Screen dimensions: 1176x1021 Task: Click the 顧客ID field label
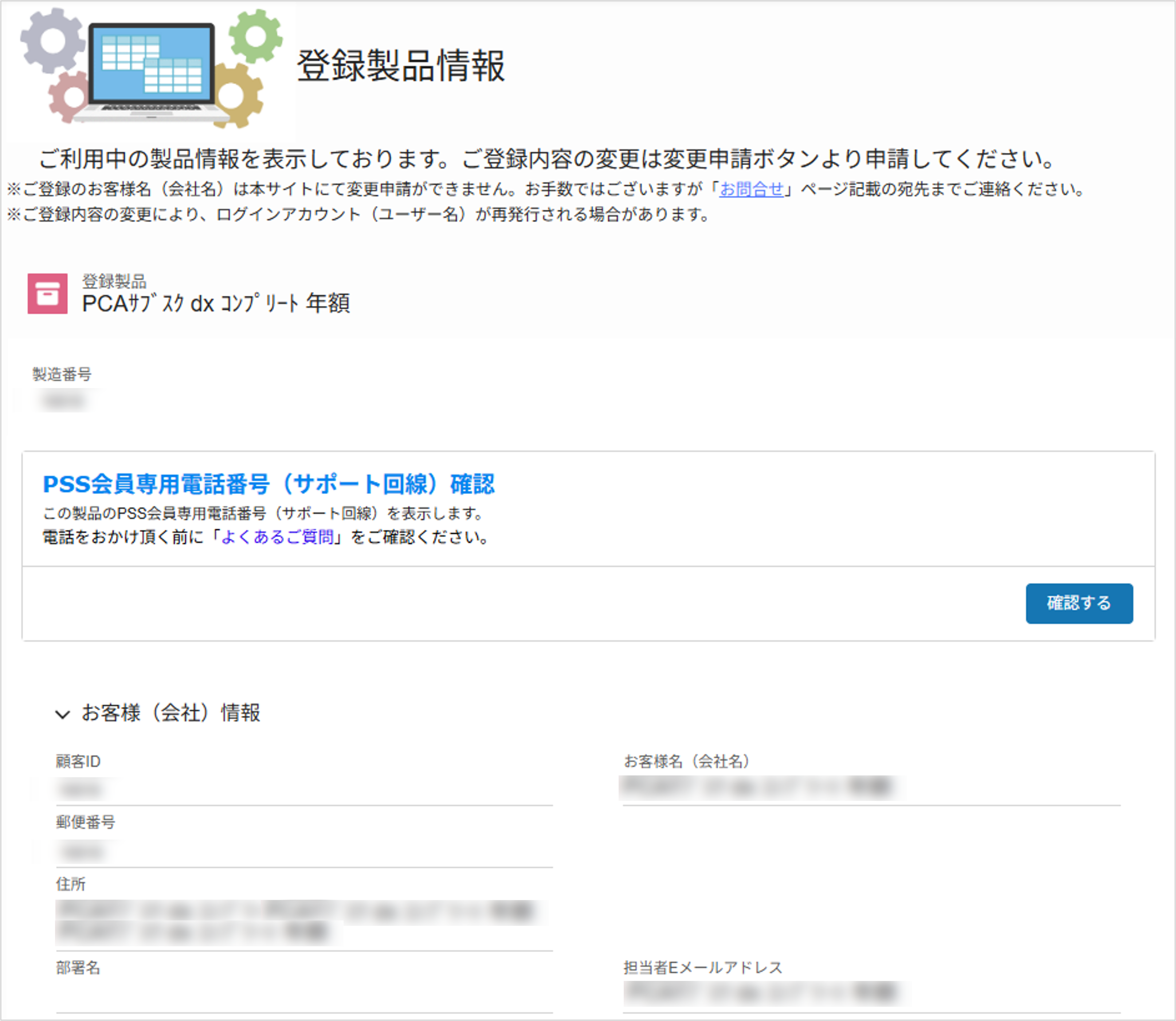[x=78, y=762]
